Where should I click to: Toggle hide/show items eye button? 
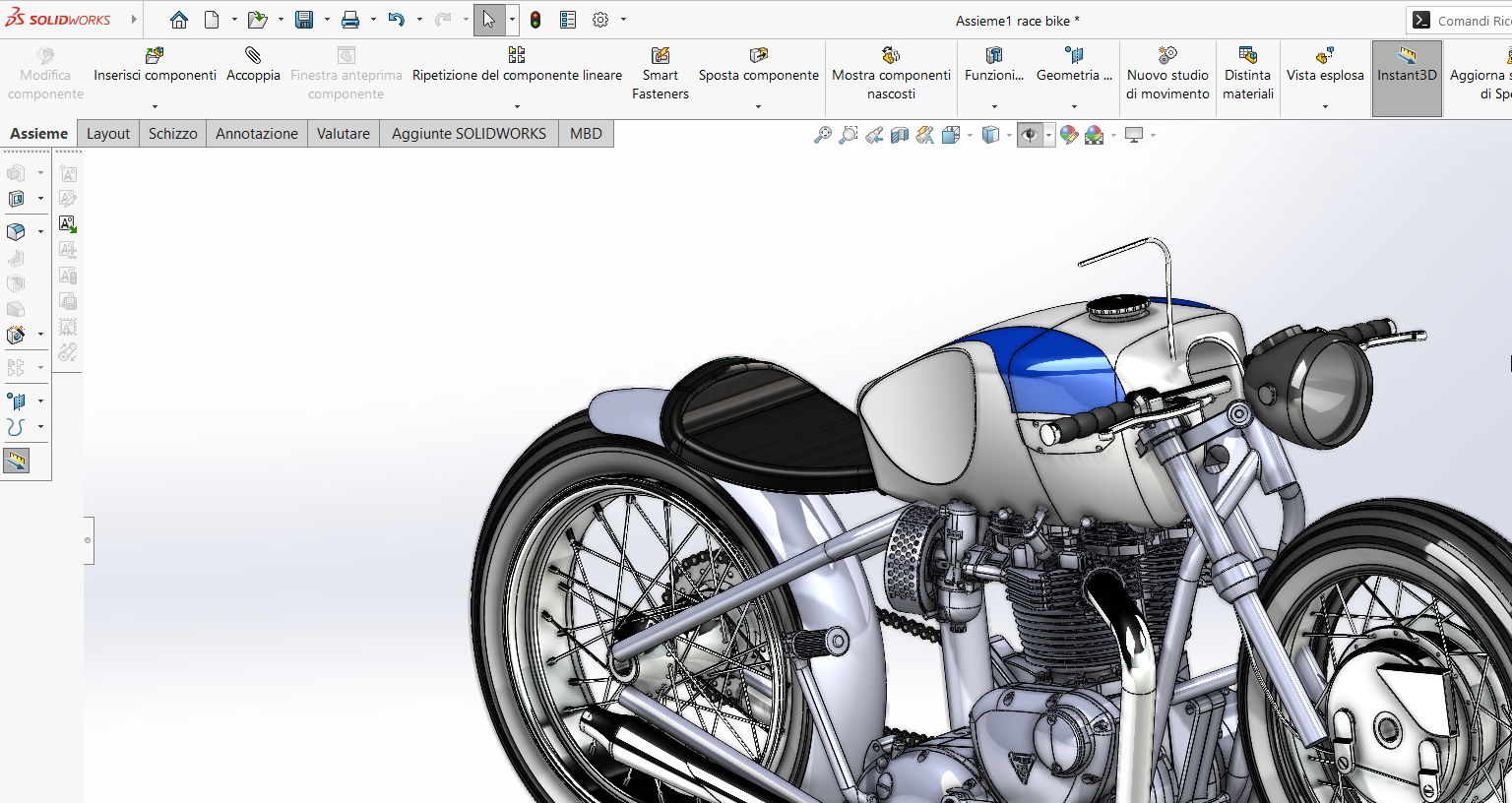coord(1030,136)
